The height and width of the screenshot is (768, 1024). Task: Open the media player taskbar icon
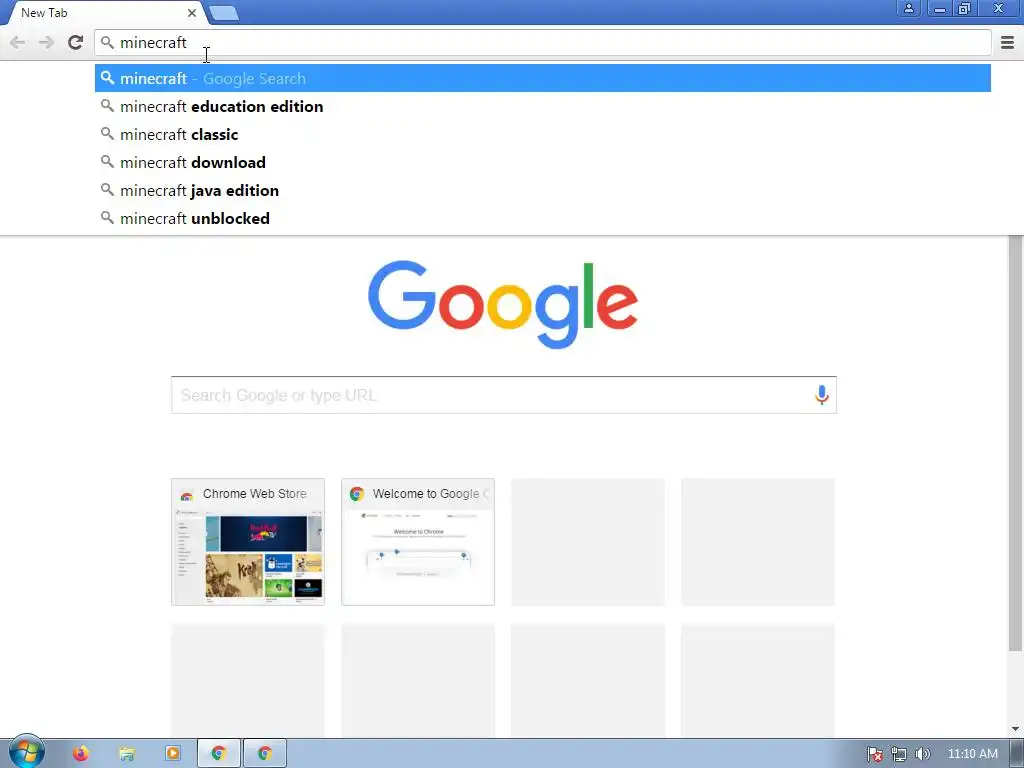173,754
